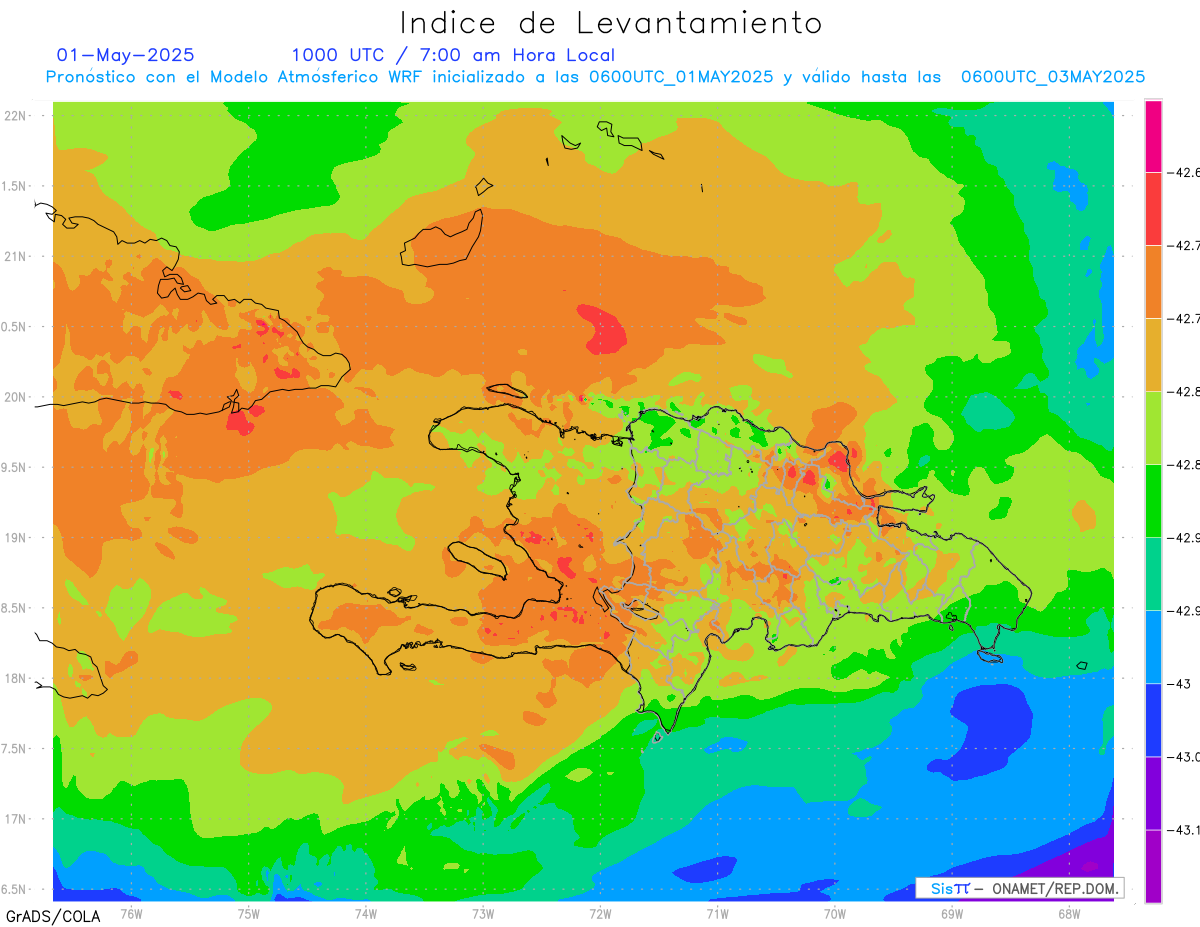Click the date 01-May-2025

125,55
